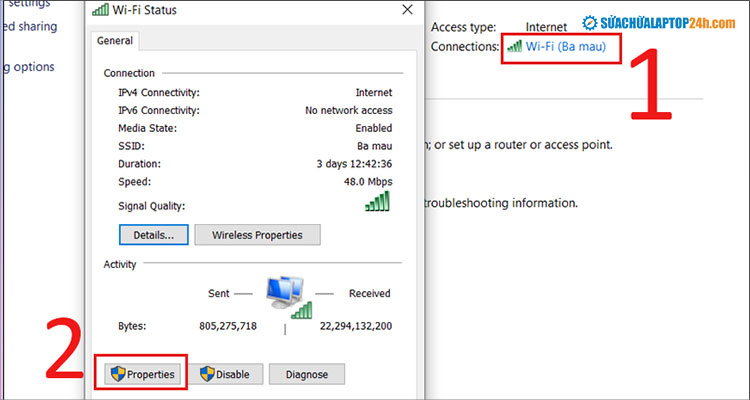This screenshot has height=400, width=750.
Task: Click the 48.0 Mbps speed value
Action: [367, 182]
